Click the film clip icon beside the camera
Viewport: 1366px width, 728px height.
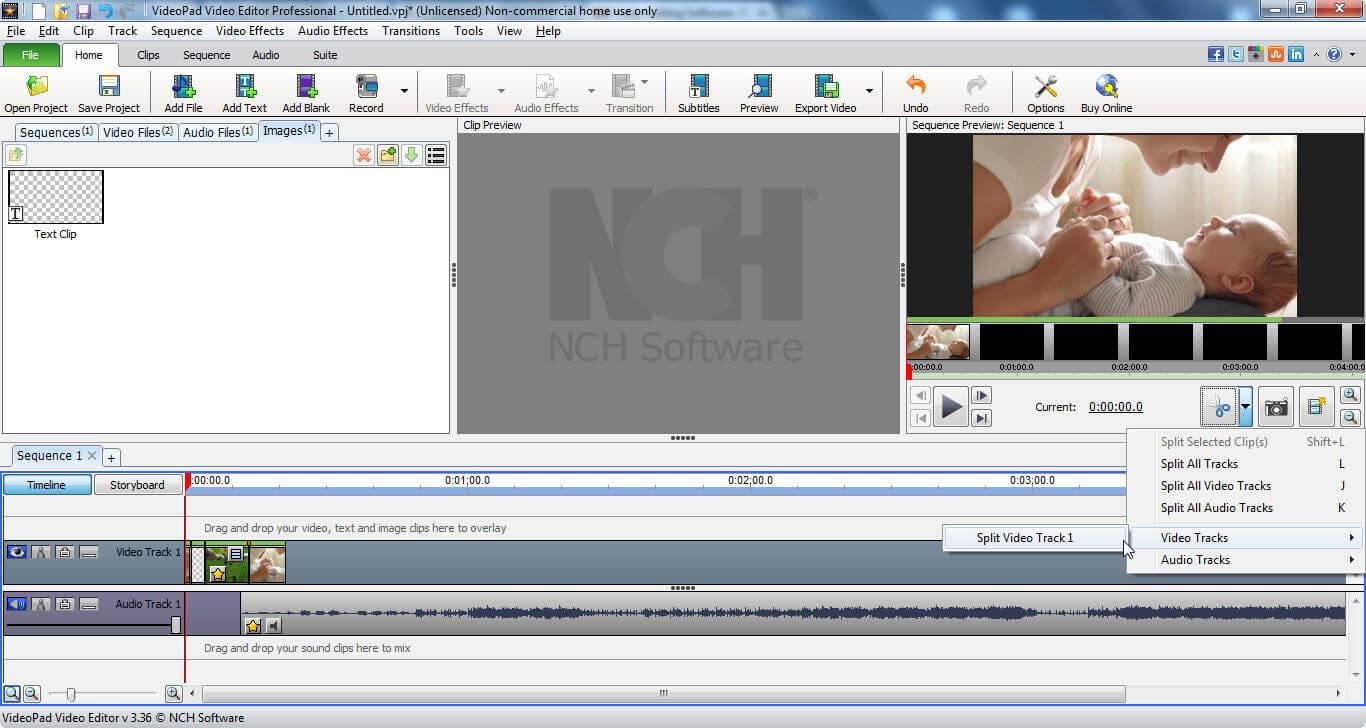coord(1317,407)
